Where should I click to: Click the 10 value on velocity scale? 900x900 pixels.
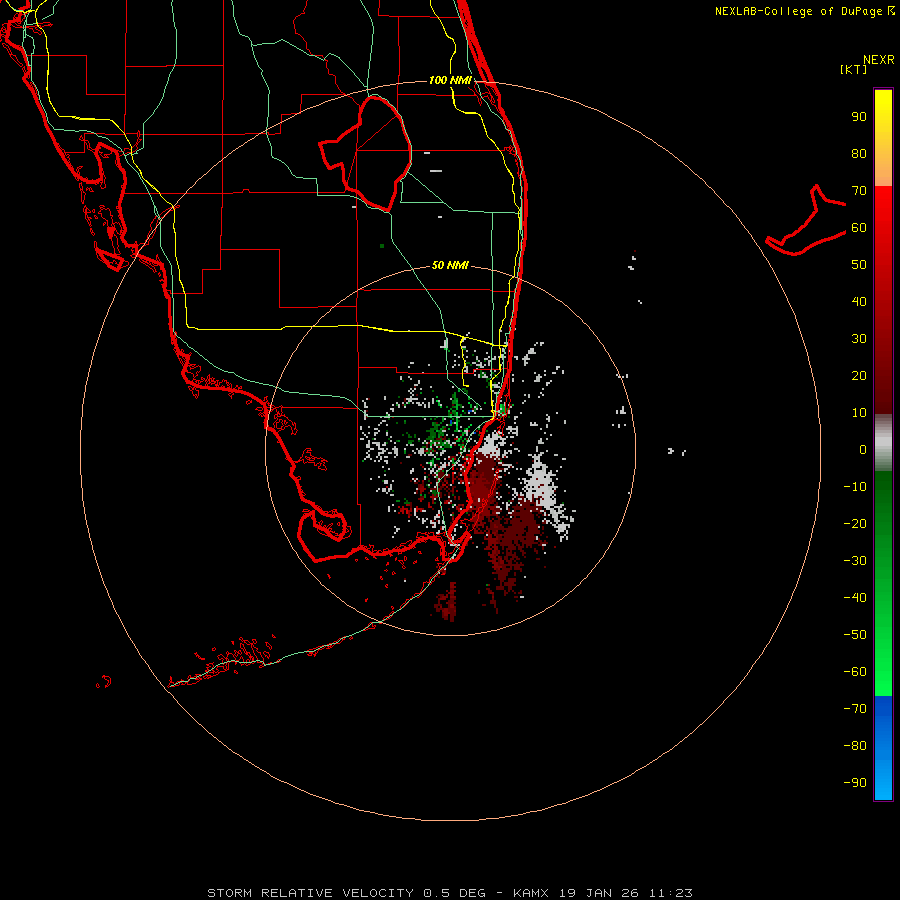(x=859, y=413)
